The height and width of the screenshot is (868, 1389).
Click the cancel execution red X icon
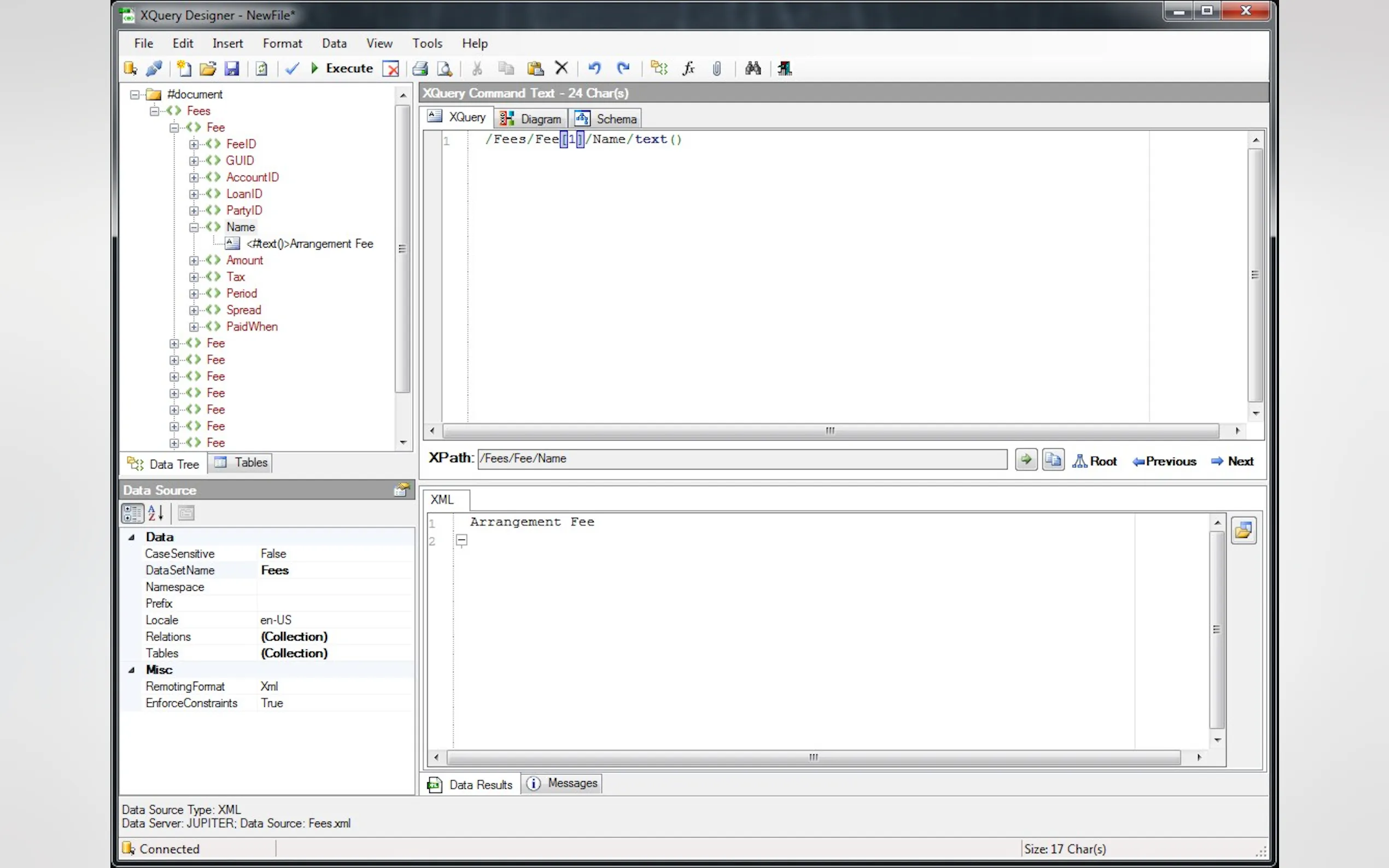coord(391,68)
